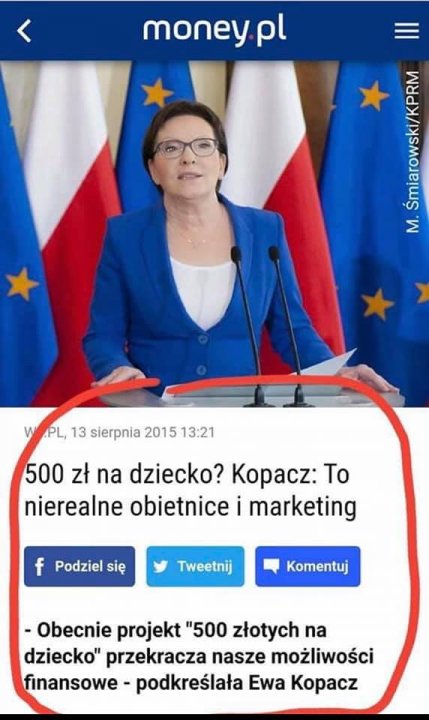Image resolution: width=429 pixels, height=720 pixels.
Task: Open the Ewa Kopacz article photo
Action: [x=214, y=234]
